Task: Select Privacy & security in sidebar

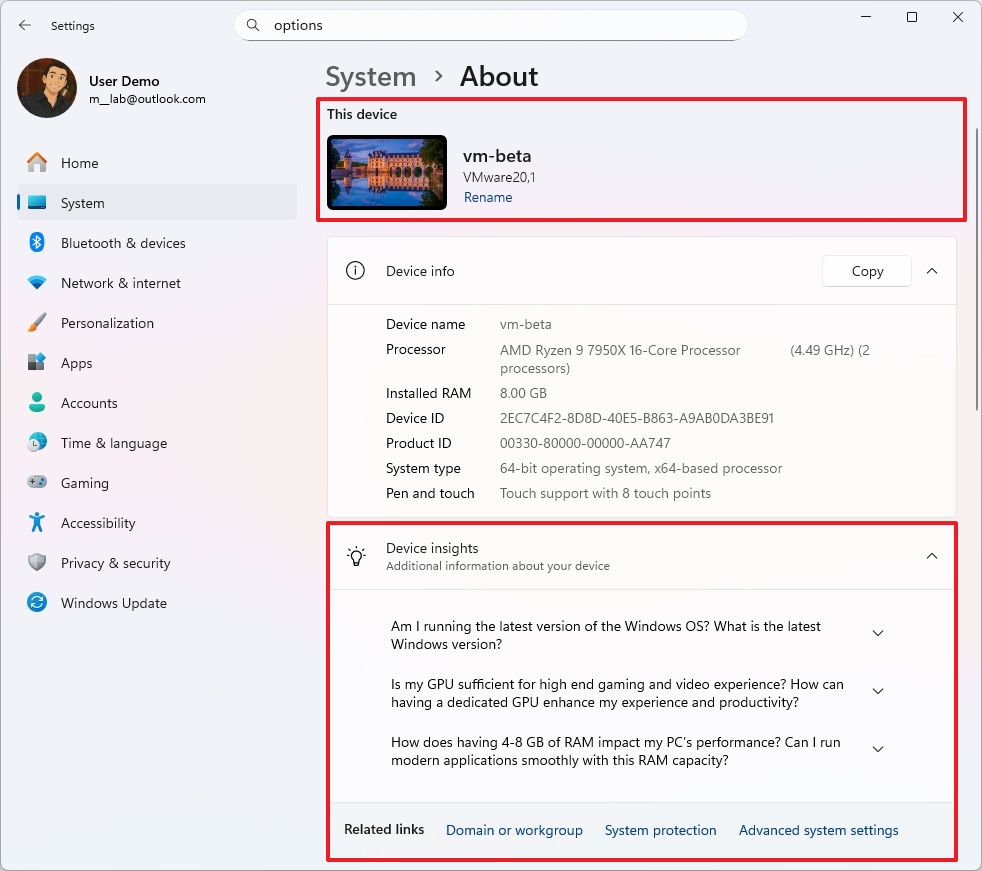Action: point(114,563)
